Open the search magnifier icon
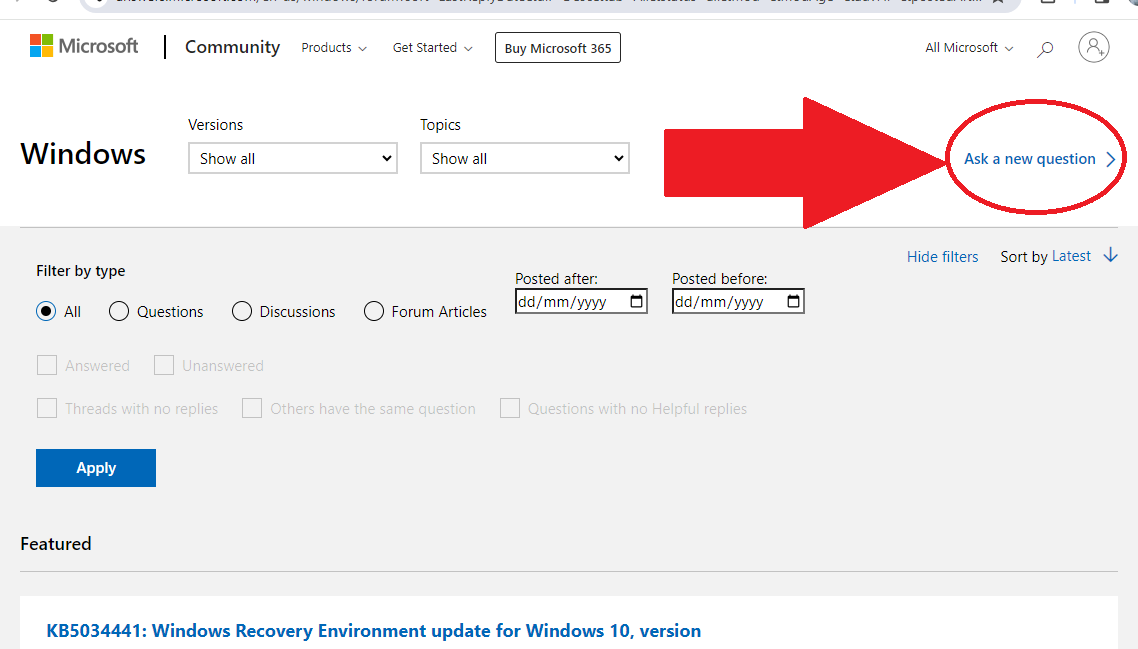The image size is (1138, 649). [1045, 49]
